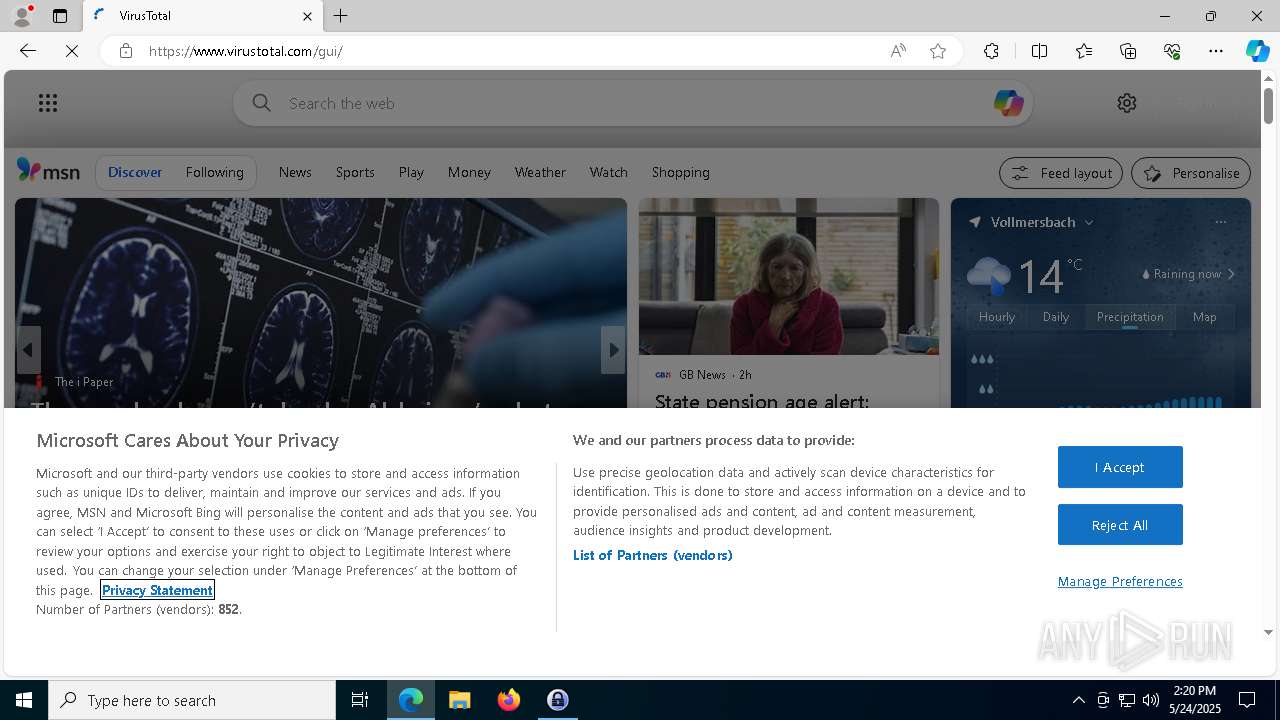
Task: Show hidden tray icons chevron
Action: pyautogui.click(x=1078, y=700)
